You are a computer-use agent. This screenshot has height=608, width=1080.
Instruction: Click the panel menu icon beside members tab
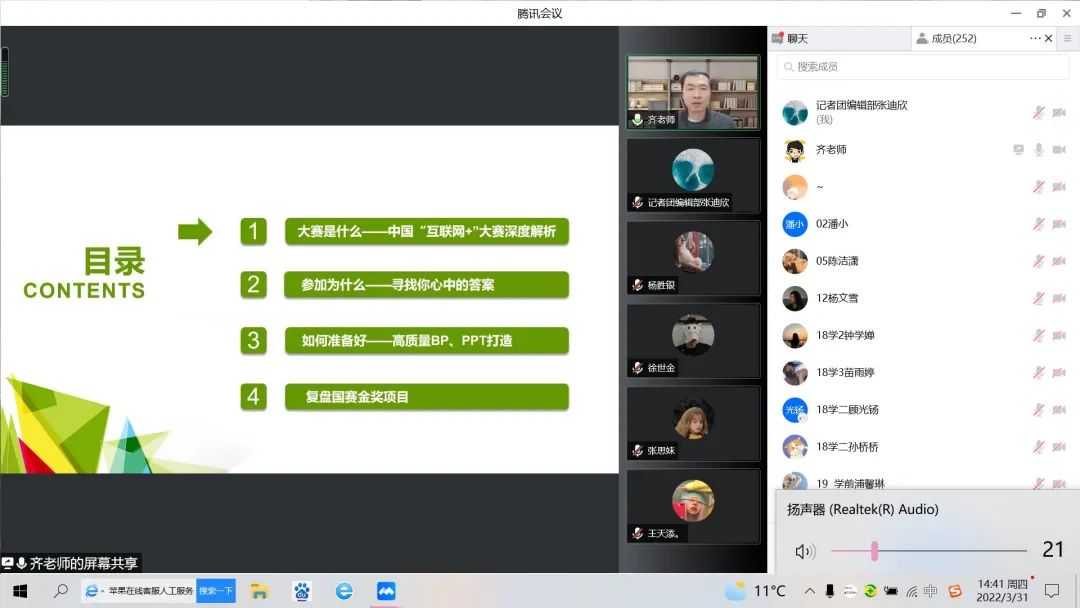1068,38
